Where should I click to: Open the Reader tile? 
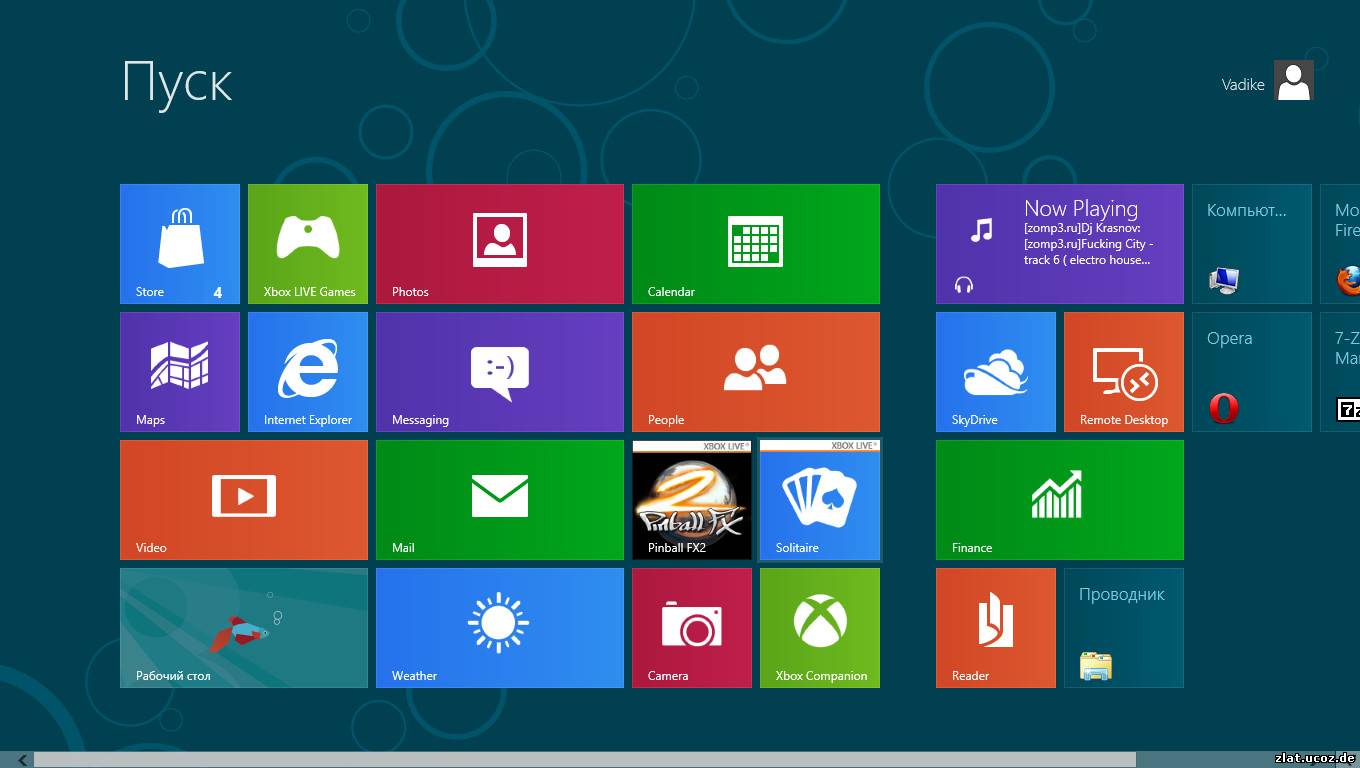tap(996, 628)
